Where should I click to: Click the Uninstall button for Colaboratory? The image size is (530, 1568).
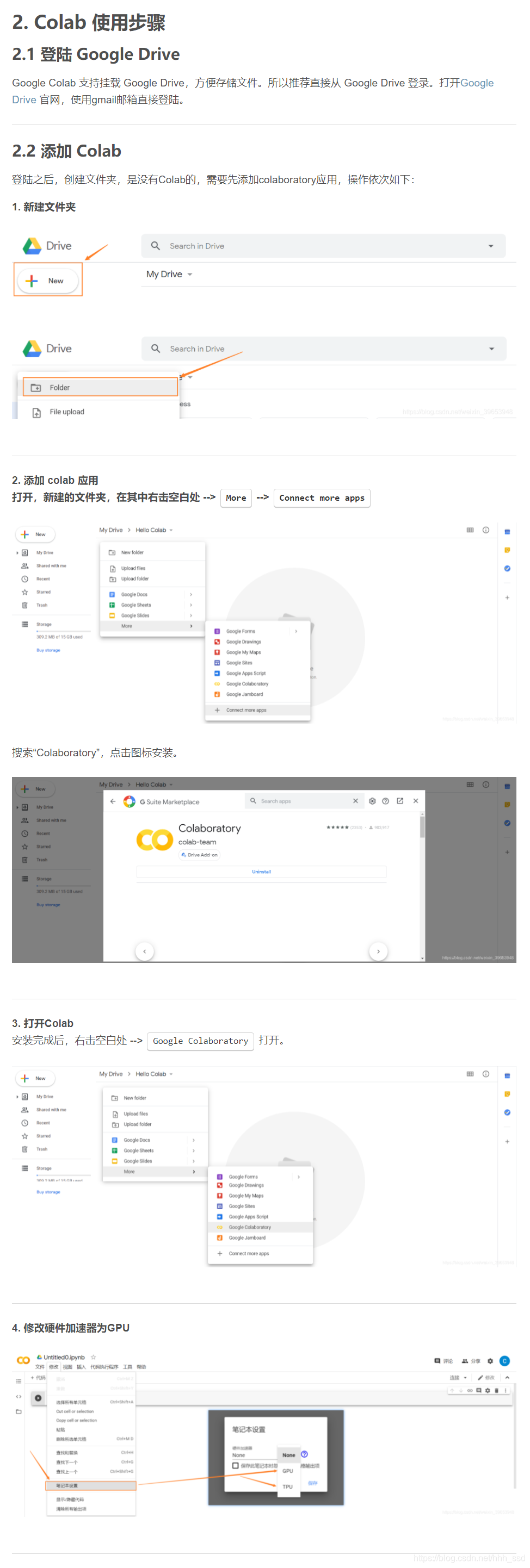[261, 872]
